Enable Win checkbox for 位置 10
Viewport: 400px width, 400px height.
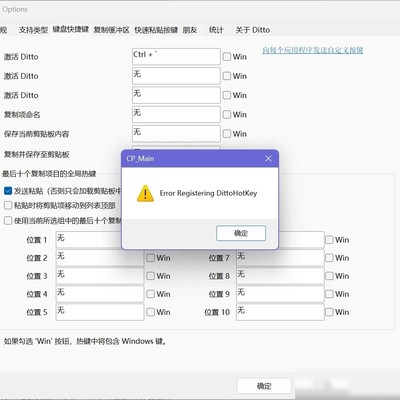(329, 312)
